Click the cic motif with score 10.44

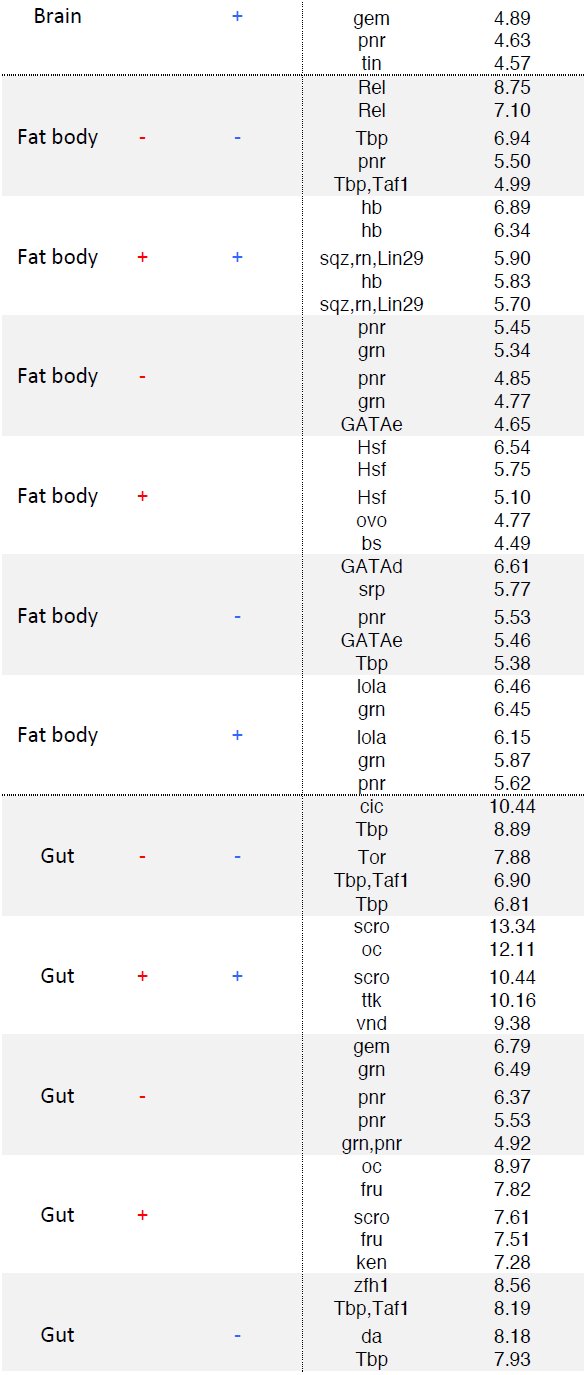pos(372,806)
